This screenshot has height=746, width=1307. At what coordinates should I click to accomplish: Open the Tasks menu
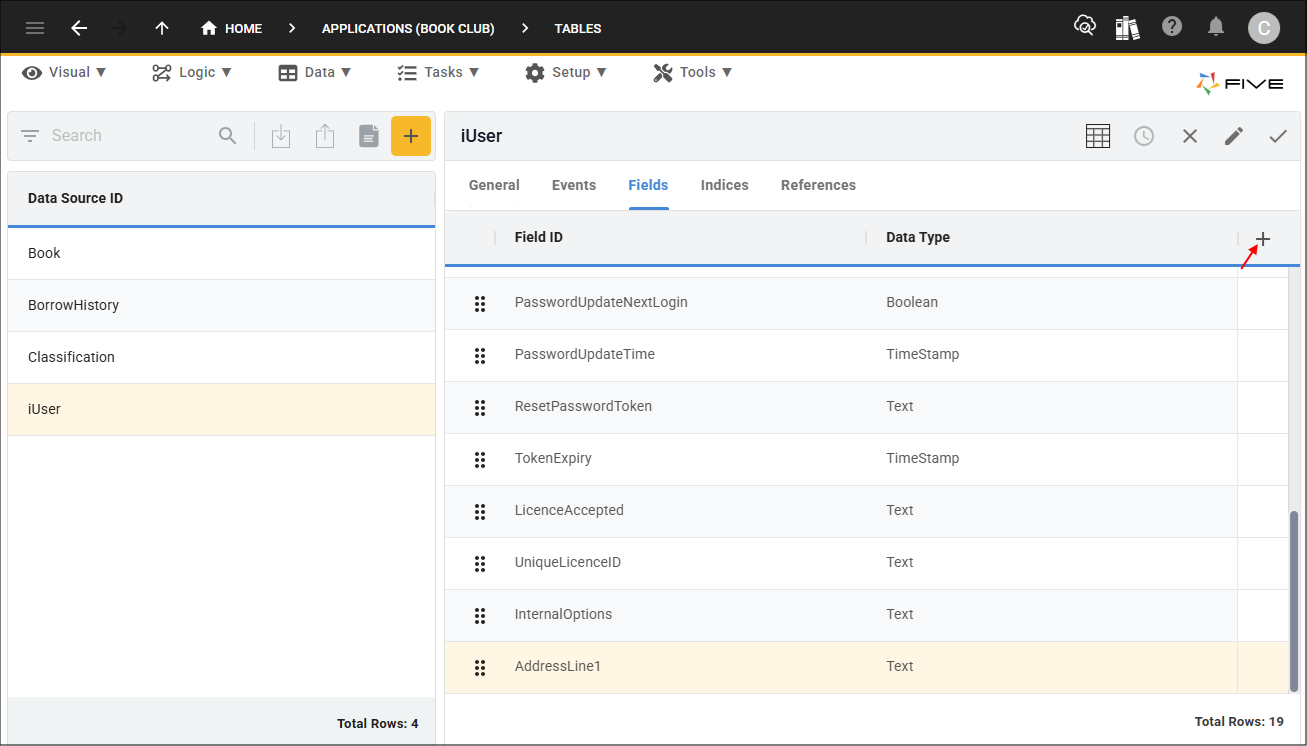tap(438, 72)
